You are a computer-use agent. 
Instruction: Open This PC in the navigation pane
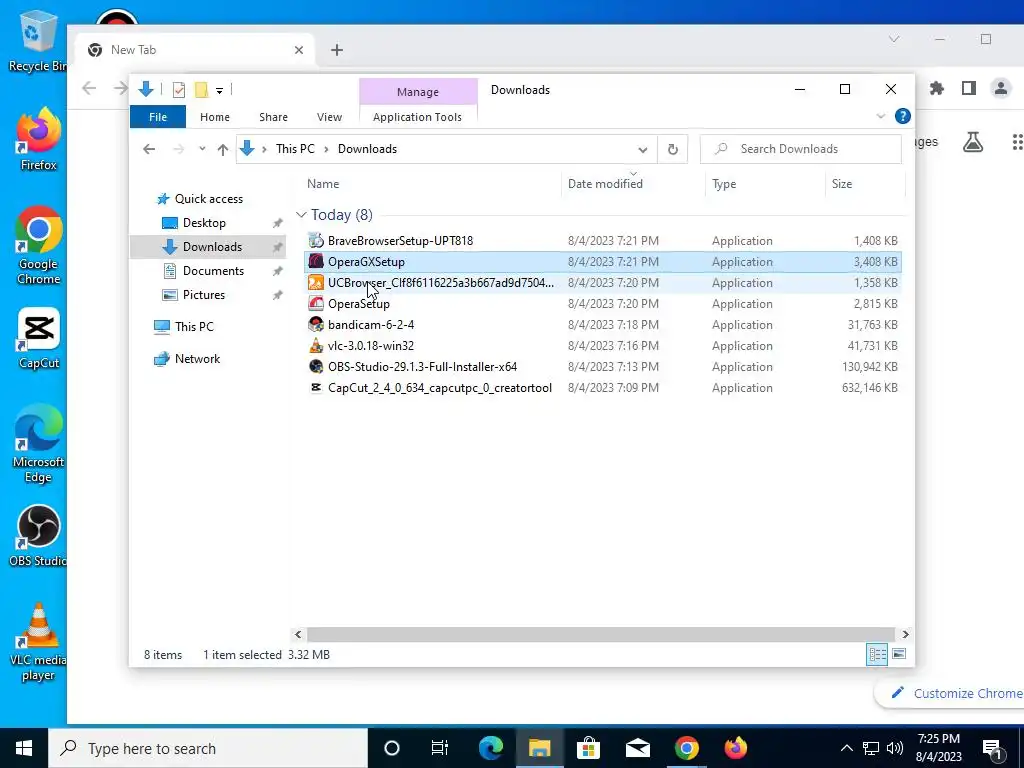194,327
